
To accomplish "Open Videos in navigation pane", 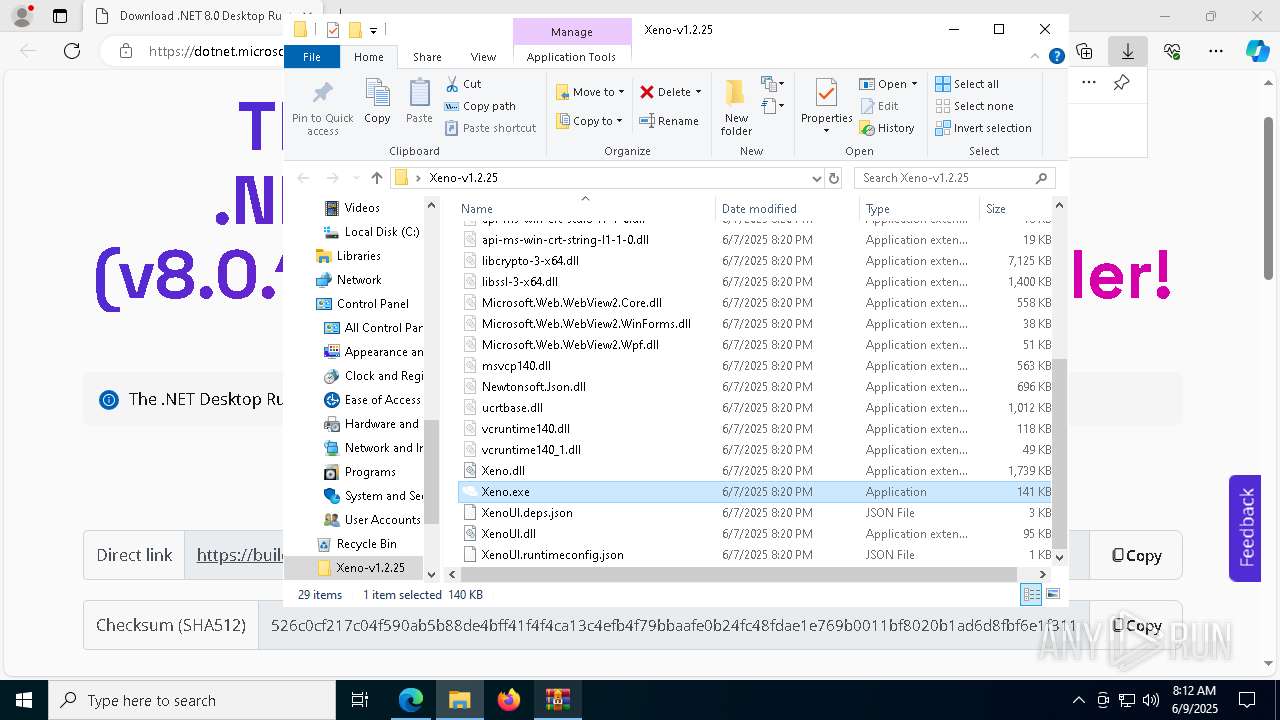I will click(x=362, y=208).
